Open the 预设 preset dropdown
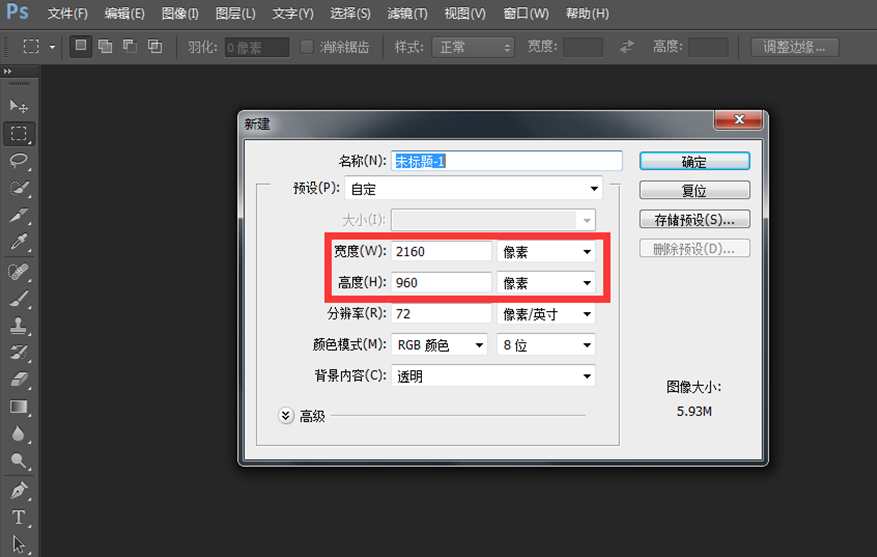The height and width of the screenshot is (557, 877). pos(474,189)
